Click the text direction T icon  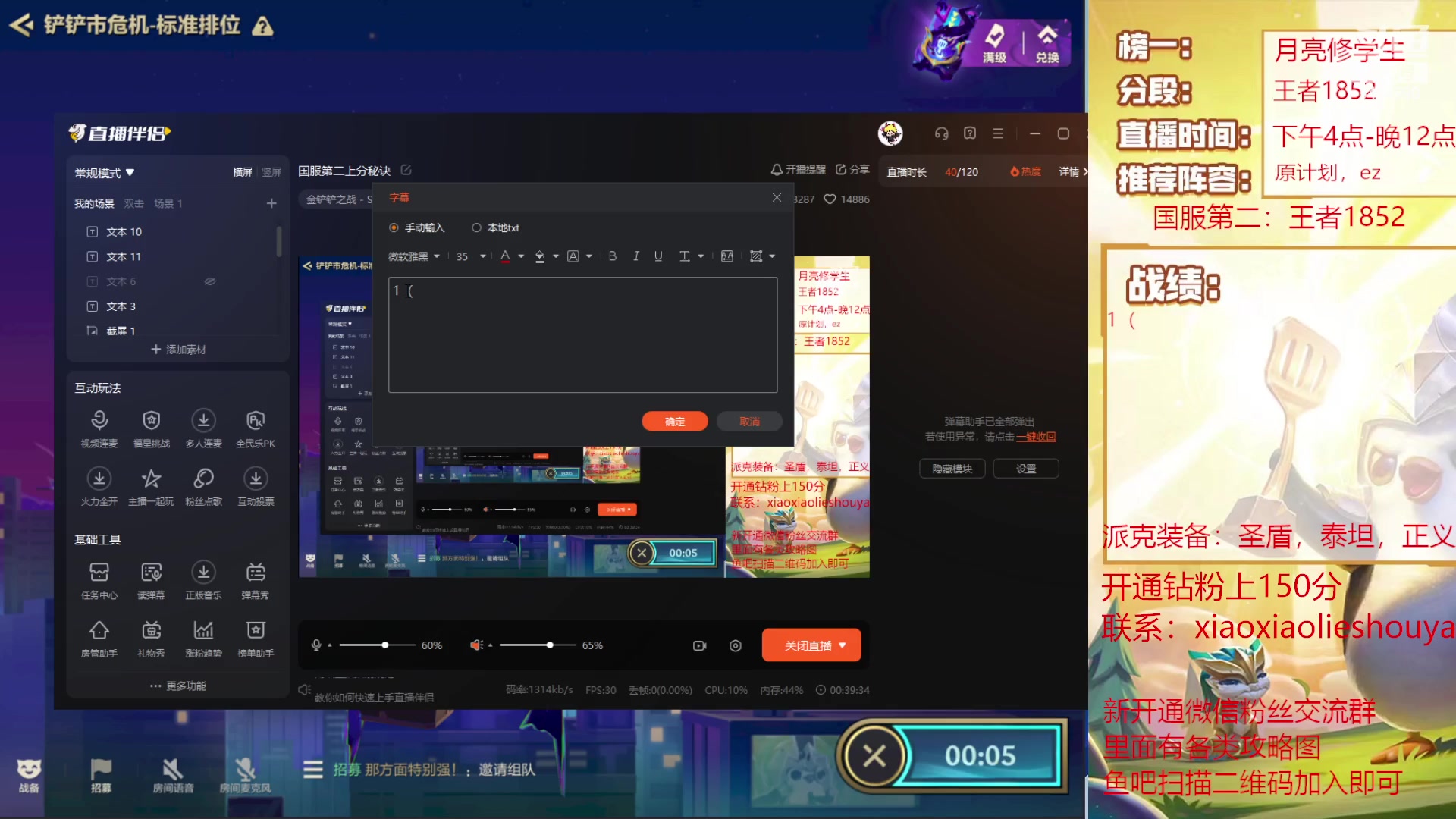coord(685,256)
